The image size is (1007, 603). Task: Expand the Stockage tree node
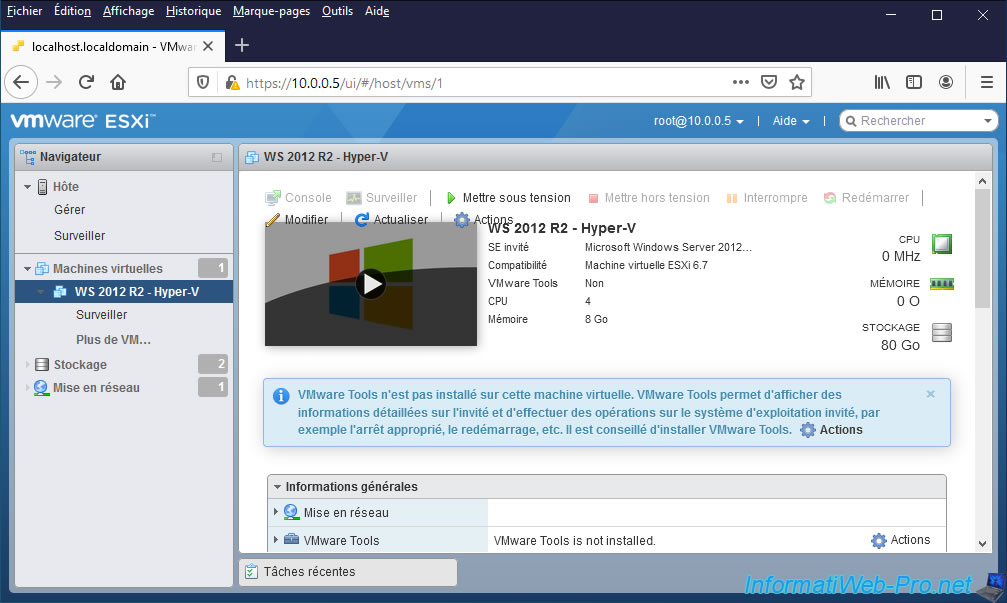pos(27,365)
